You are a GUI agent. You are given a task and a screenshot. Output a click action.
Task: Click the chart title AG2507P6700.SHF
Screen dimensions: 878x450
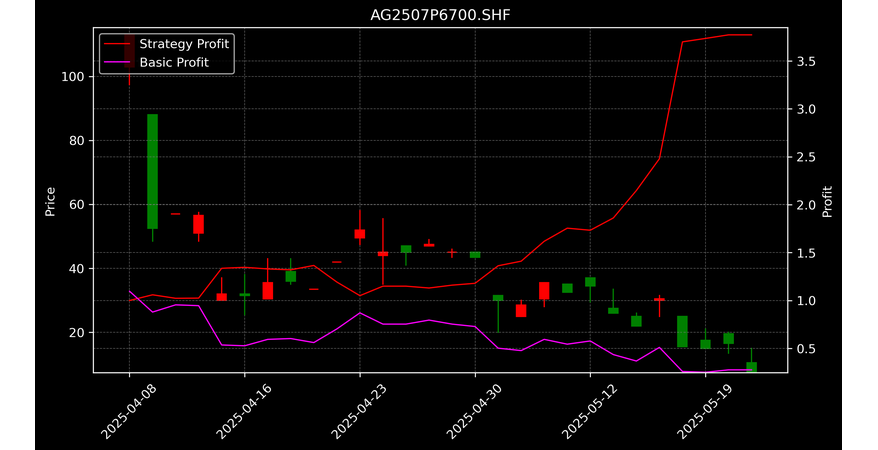click(440, 15)
